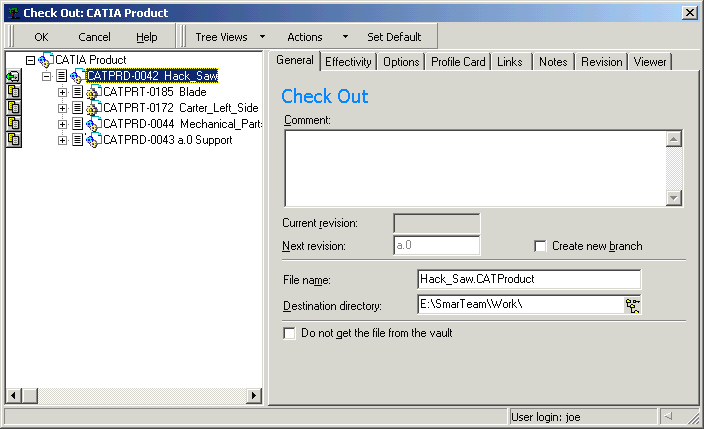This screenshot has height=429, width=704.
Task: Open Help from the toolbar
Action: (147, 37)
